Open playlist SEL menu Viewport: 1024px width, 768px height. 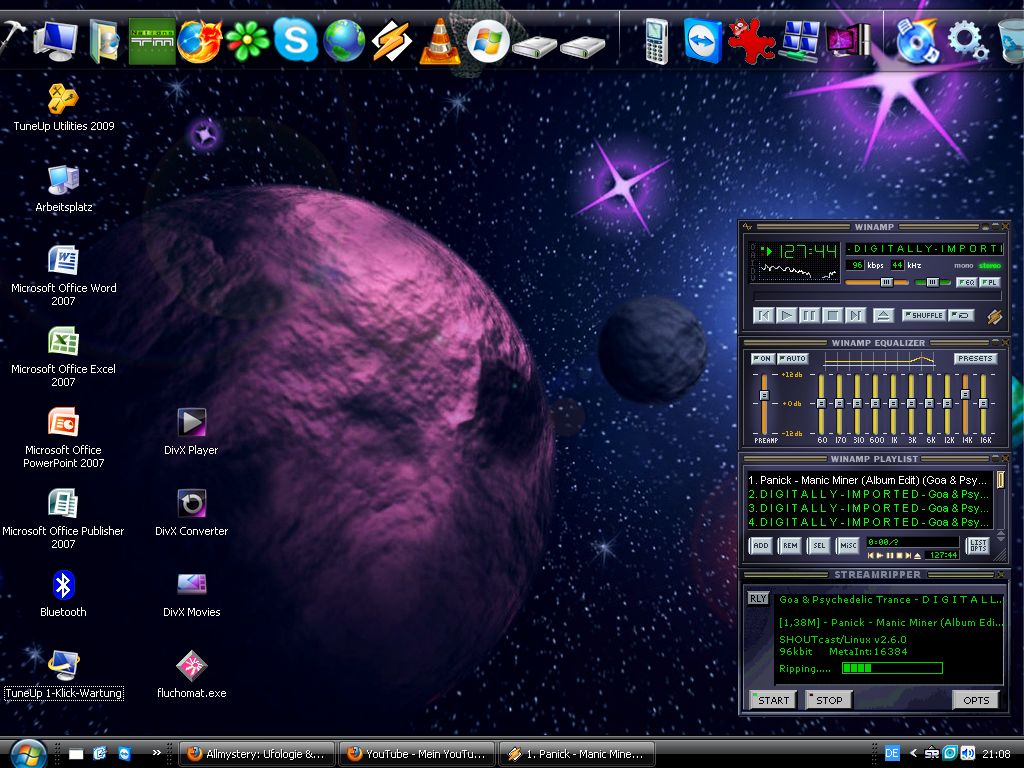click(x=819, y=545)
